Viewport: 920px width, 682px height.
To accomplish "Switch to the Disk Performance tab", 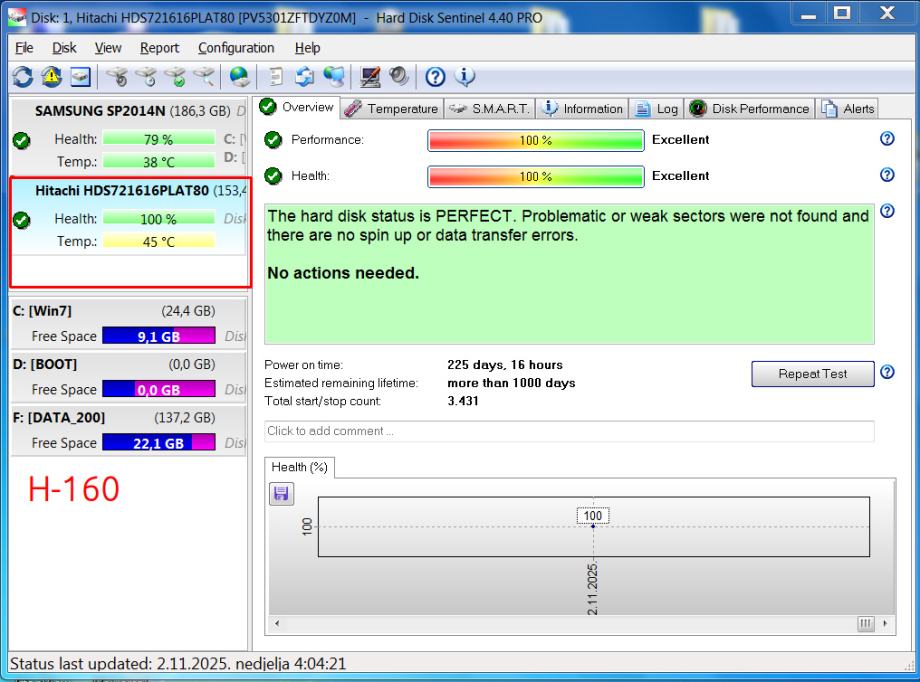I will tap(749, 109).
